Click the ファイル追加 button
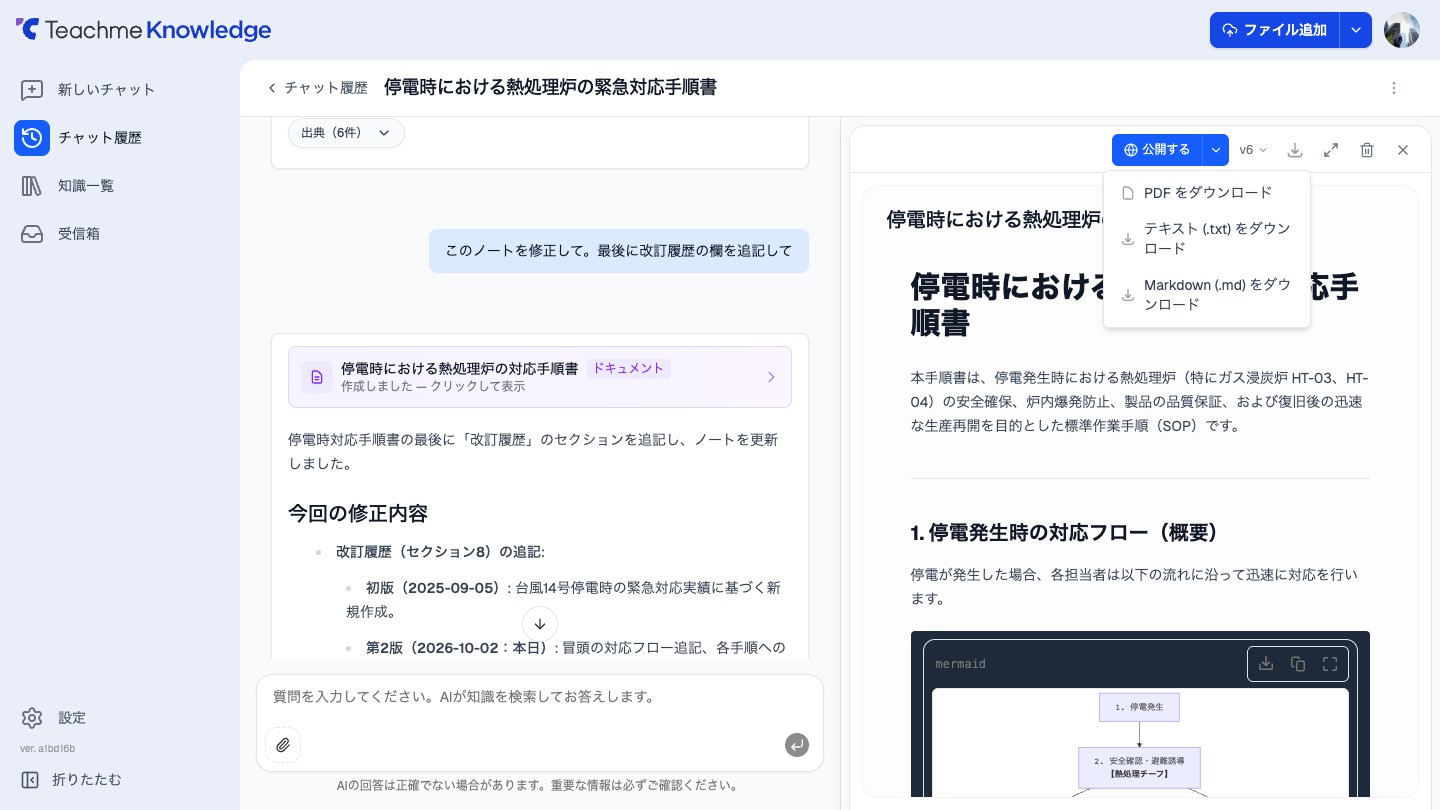 click(1274, 30)
